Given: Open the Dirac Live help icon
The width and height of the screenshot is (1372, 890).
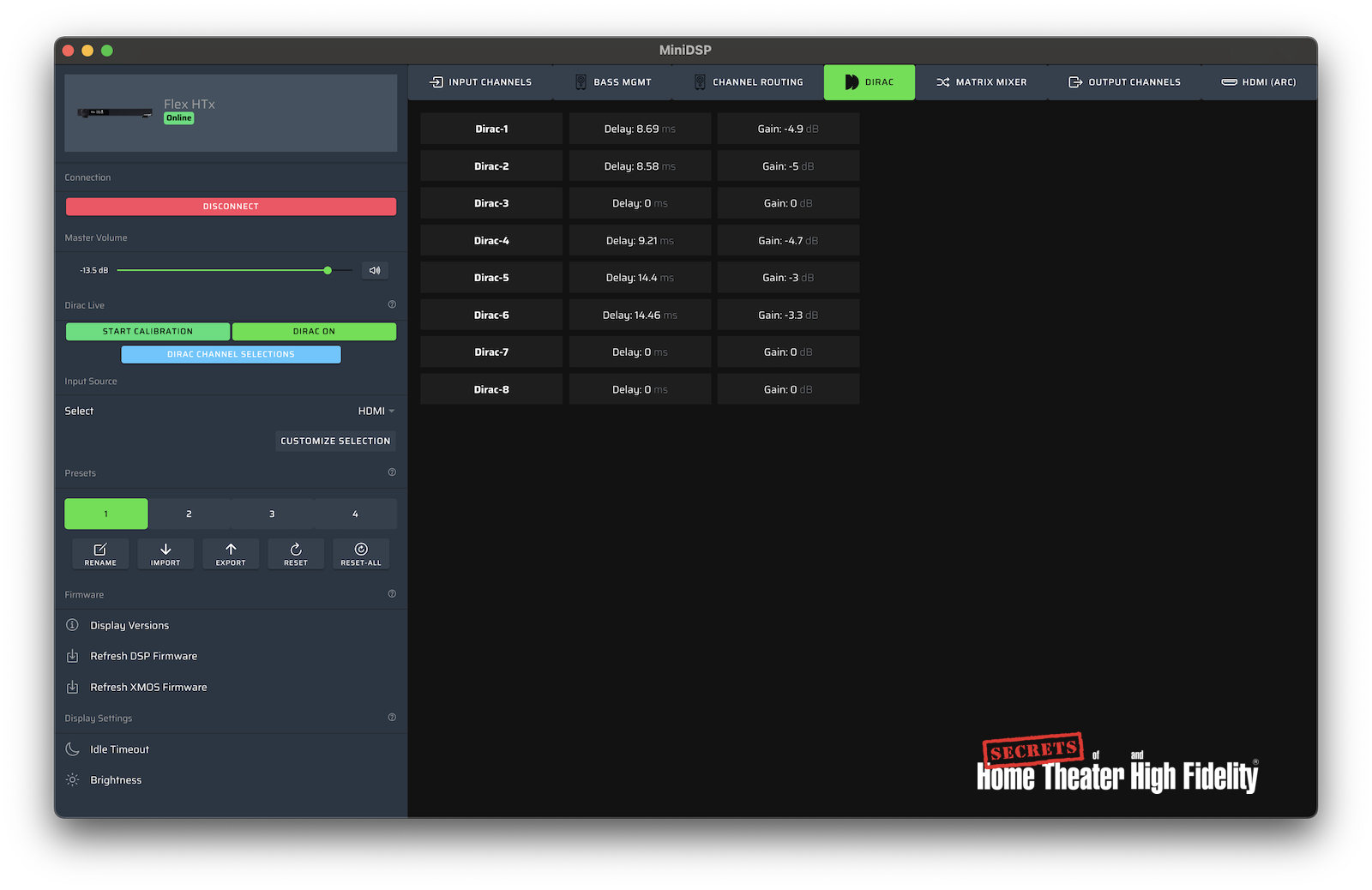Looking at the screenshot, I should click(392, 304).
